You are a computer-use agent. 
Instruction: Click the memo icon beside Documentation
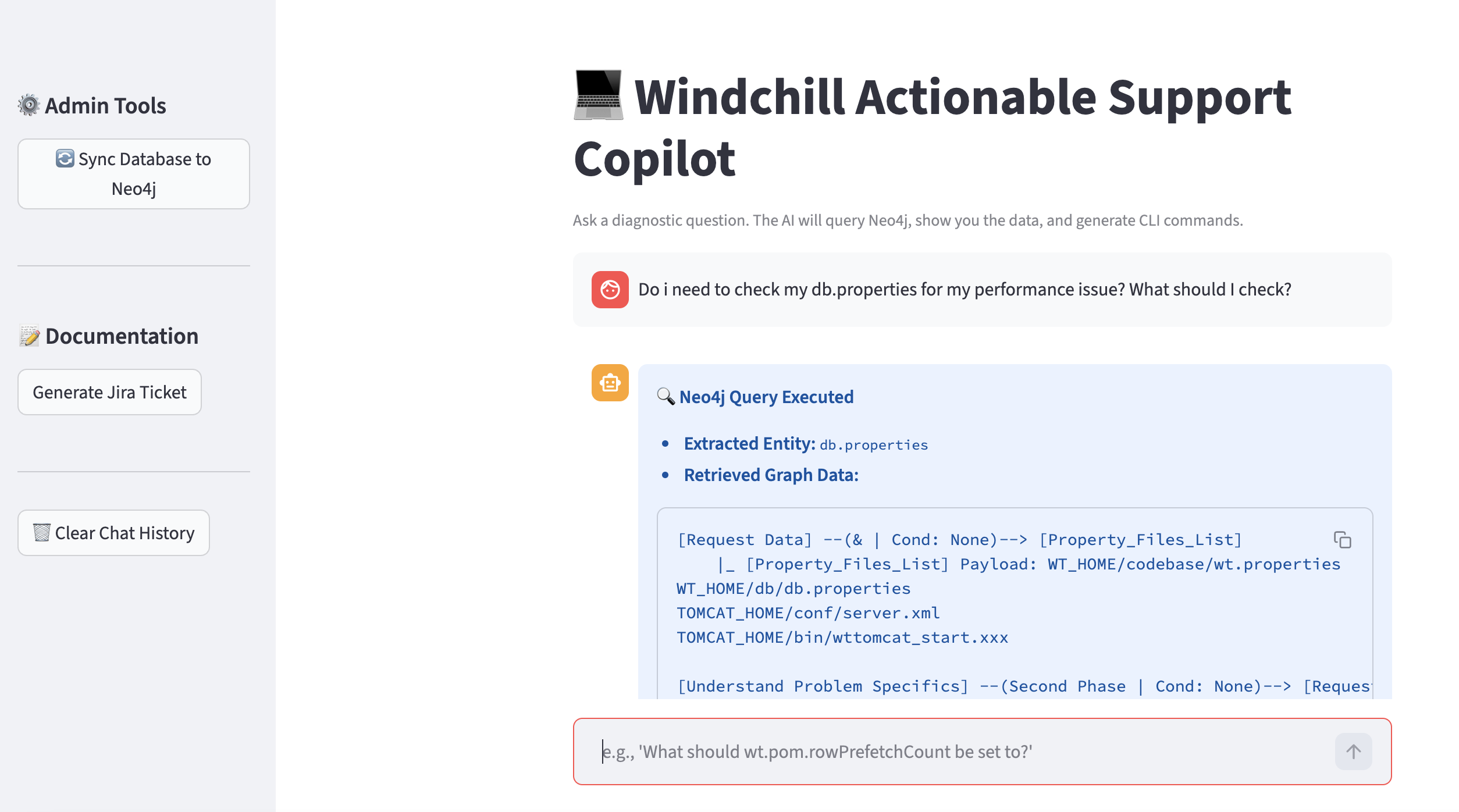pos(29,336)
